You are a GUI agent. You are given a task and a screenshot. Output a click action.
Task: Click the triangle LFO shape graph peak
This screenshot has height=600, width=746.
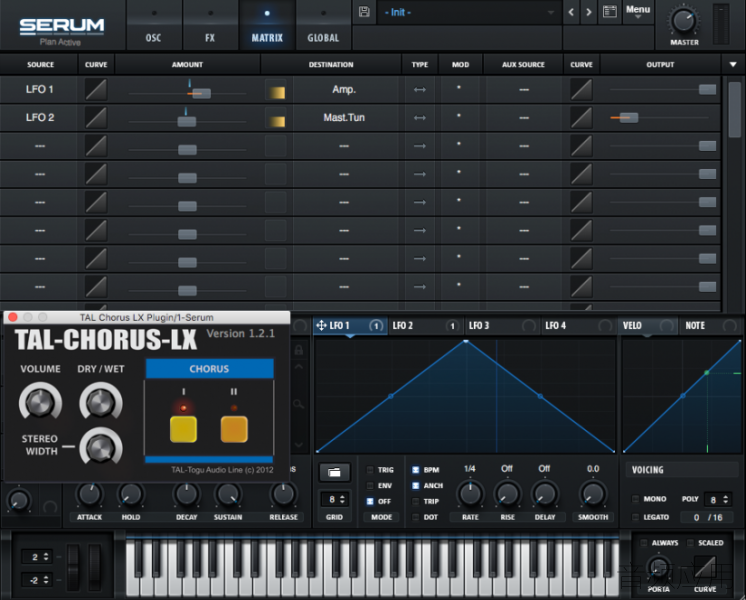coord(466,341)
